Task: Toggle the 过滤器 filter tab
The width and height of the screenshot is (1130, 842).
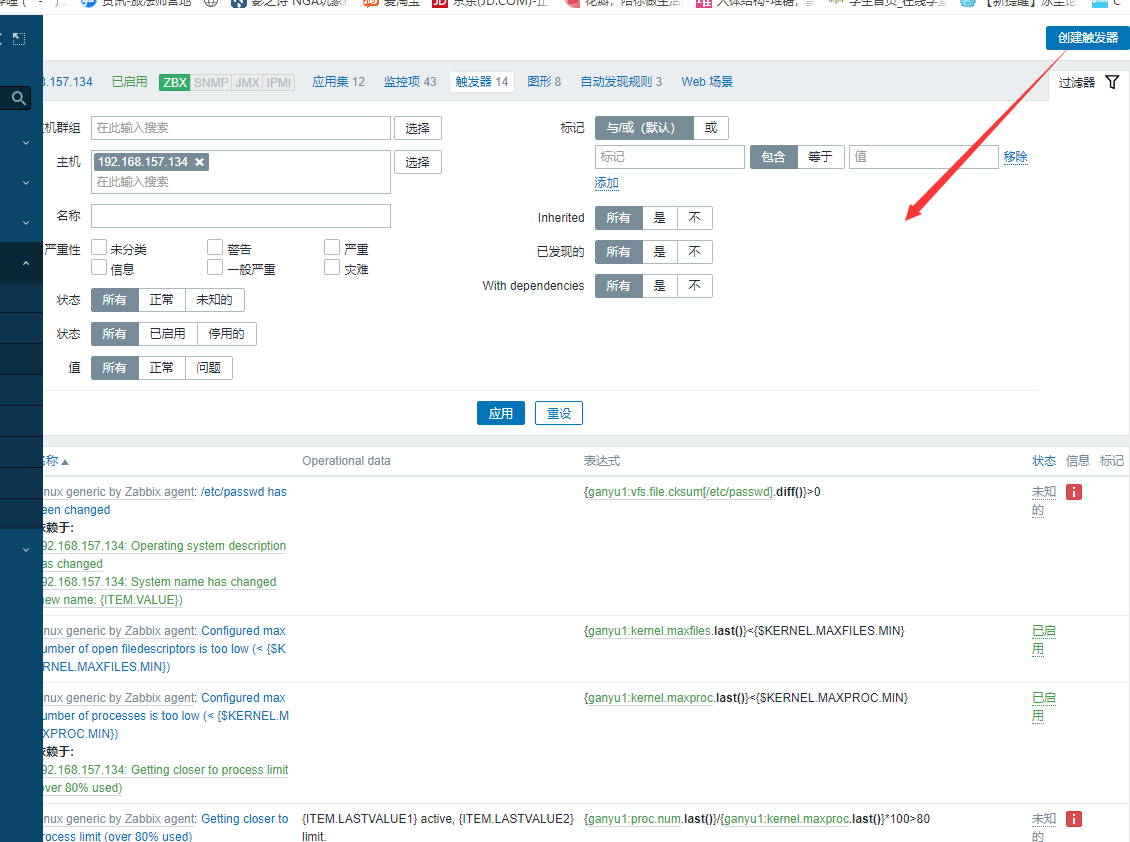Action: coord(1088,82)
